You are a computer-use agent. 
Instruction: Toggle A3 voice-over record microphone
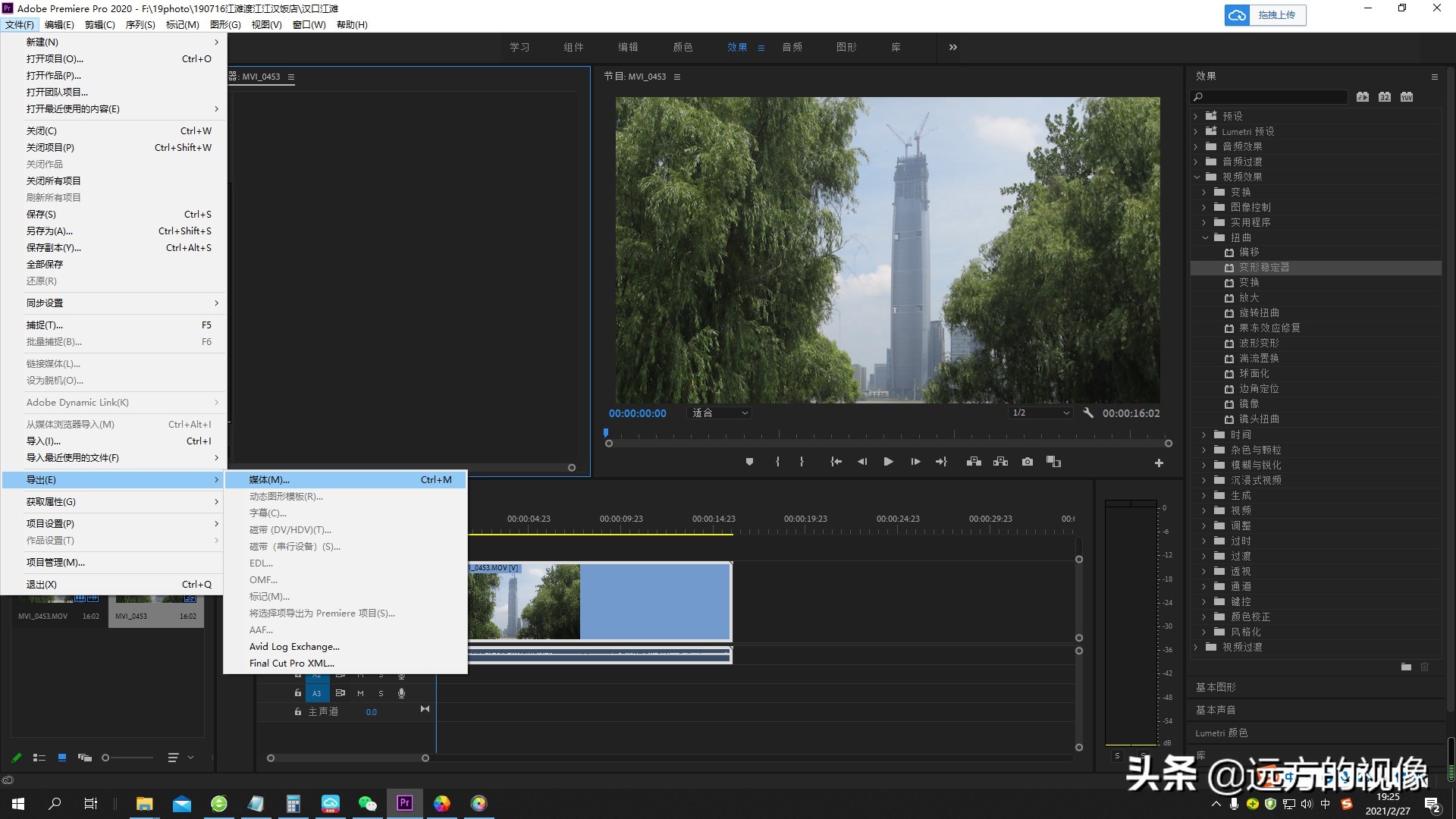(x=401, y=693)
